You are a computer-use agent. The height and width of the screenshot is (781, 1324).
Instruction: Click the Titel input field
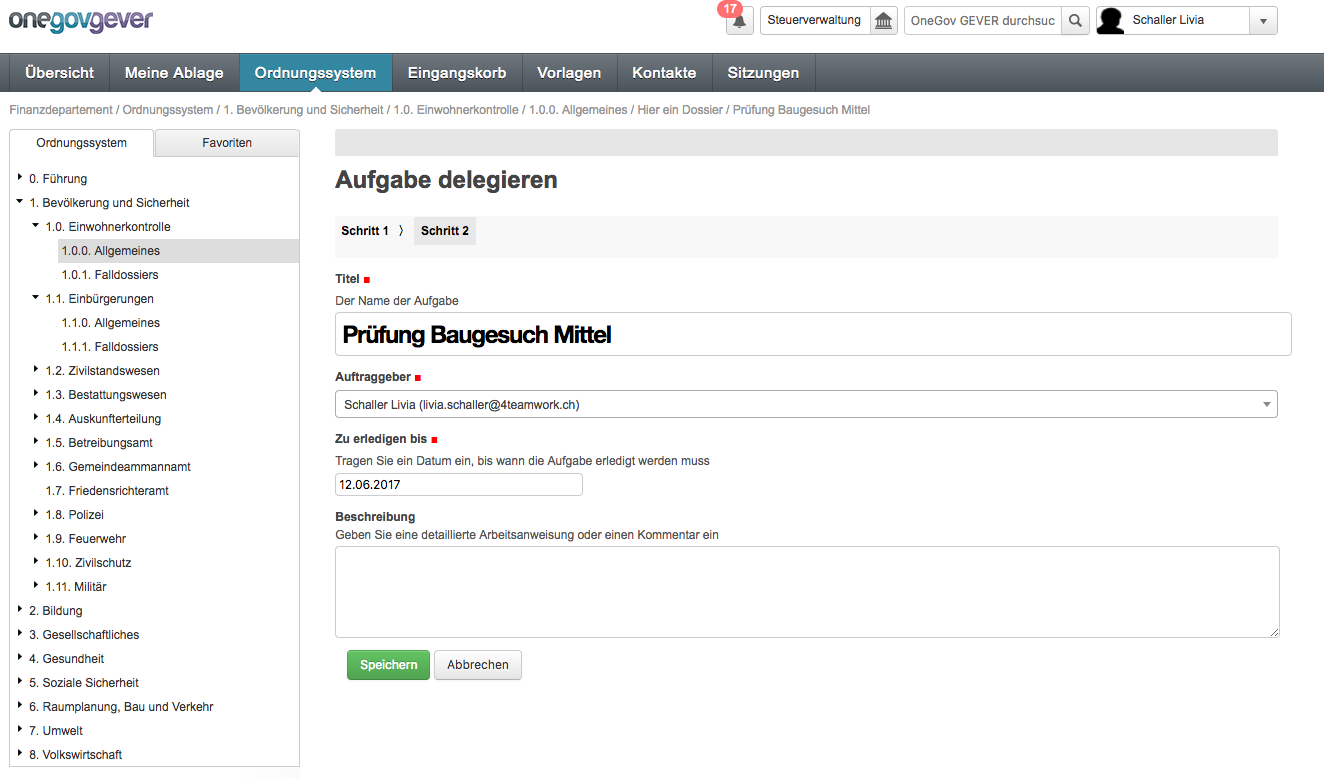pyautogui.click(x=813, y=334)
